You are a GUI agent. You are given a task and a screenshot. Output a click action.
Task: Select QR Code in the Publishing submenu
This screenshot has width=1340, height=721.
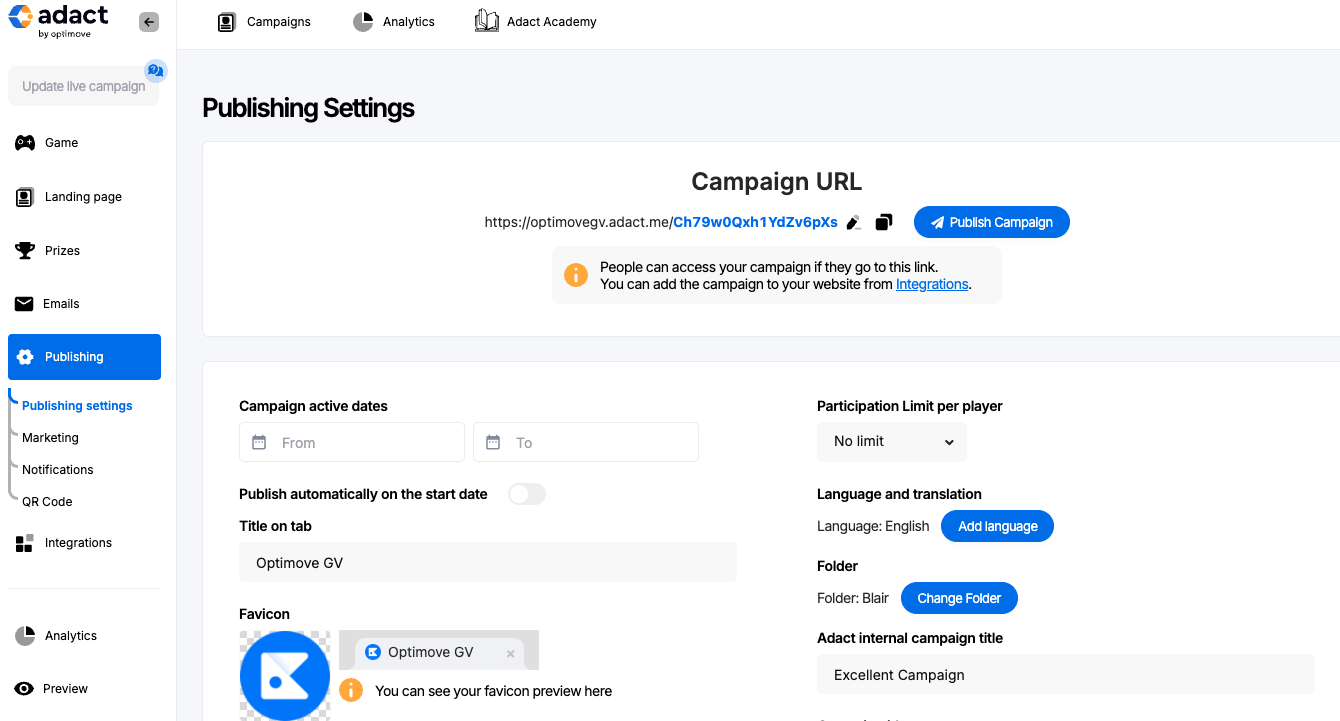pos(47,502)
